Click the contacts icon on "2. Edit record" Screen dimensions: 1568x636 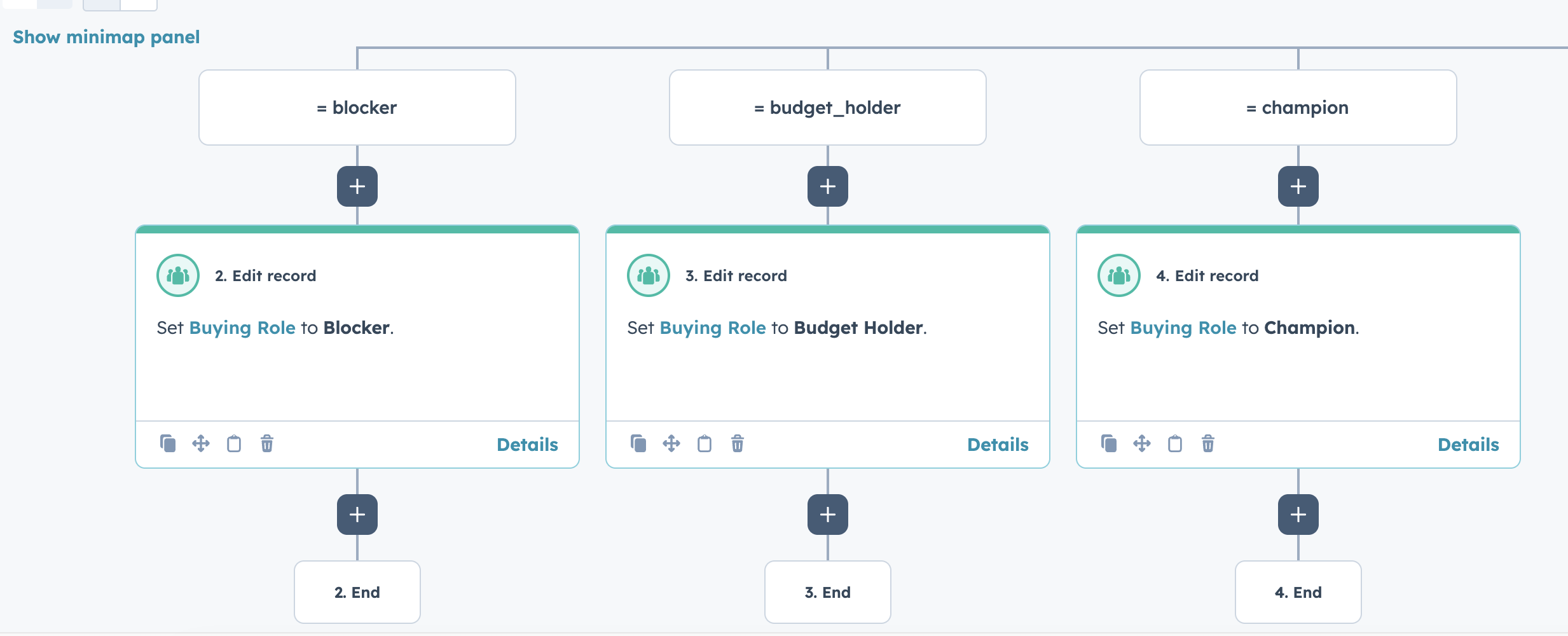coord(177,275)
